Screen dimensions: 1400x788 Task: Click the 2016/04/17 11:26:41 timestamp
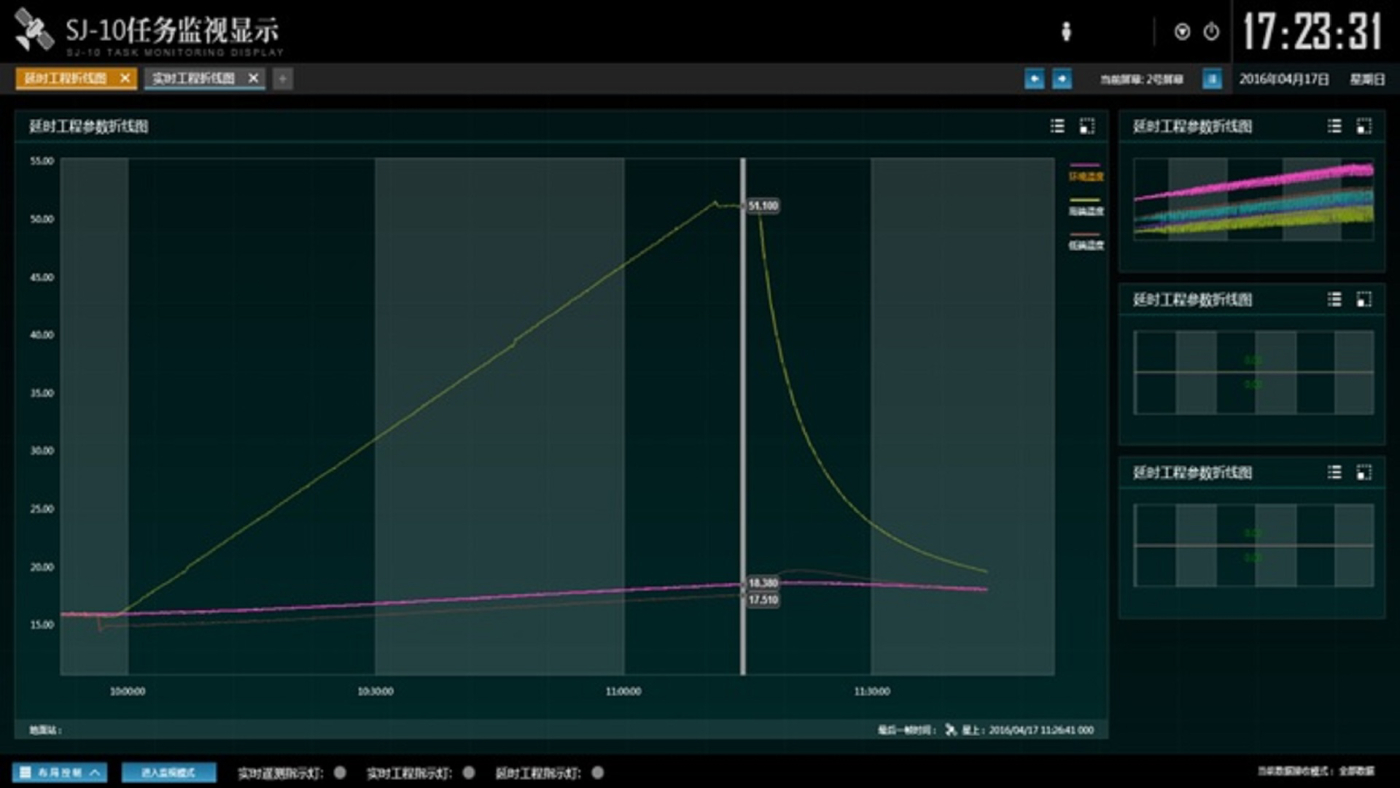[x=1041, y=730]
